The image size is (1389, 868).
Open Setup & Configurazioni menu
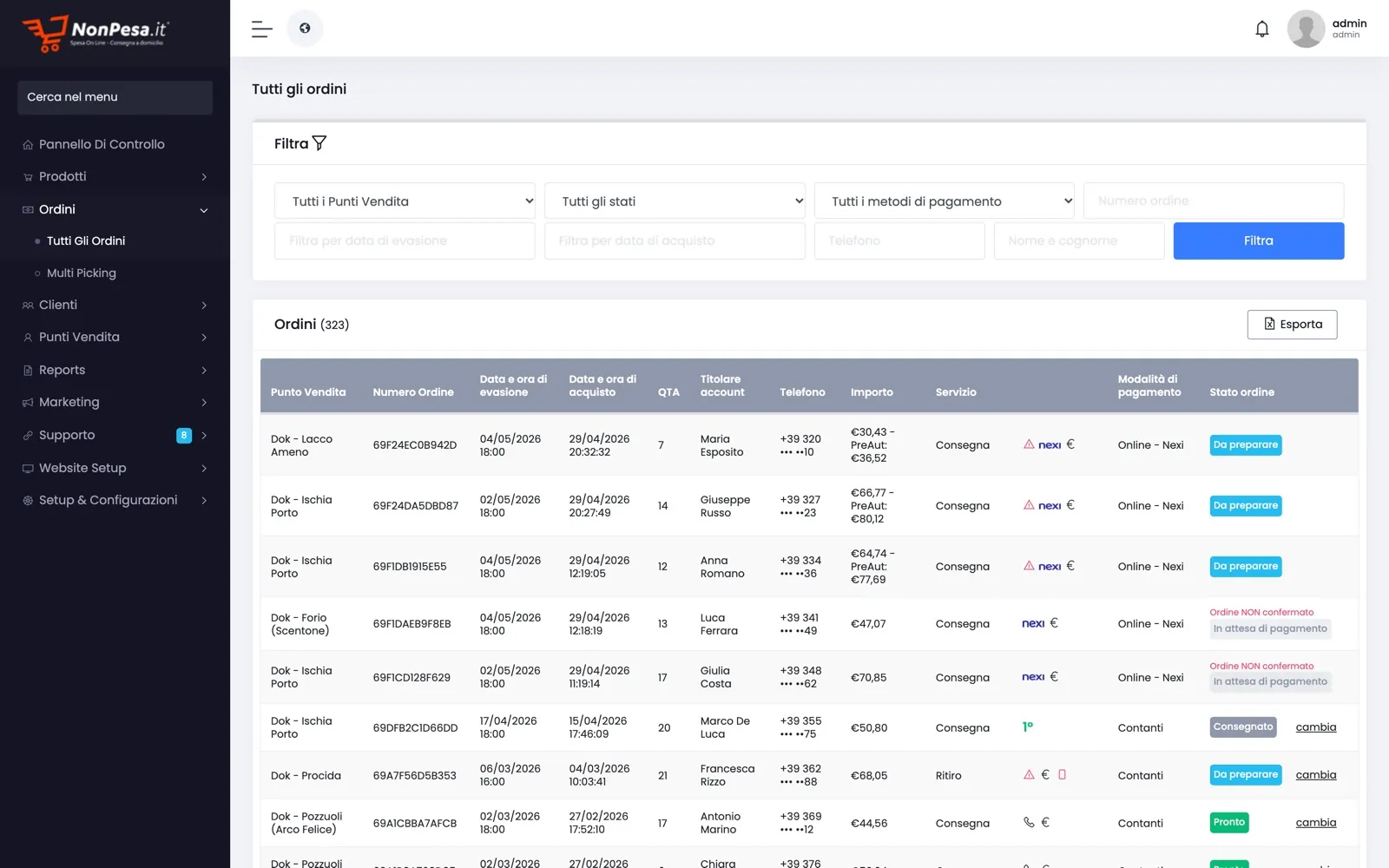(115, 500)
